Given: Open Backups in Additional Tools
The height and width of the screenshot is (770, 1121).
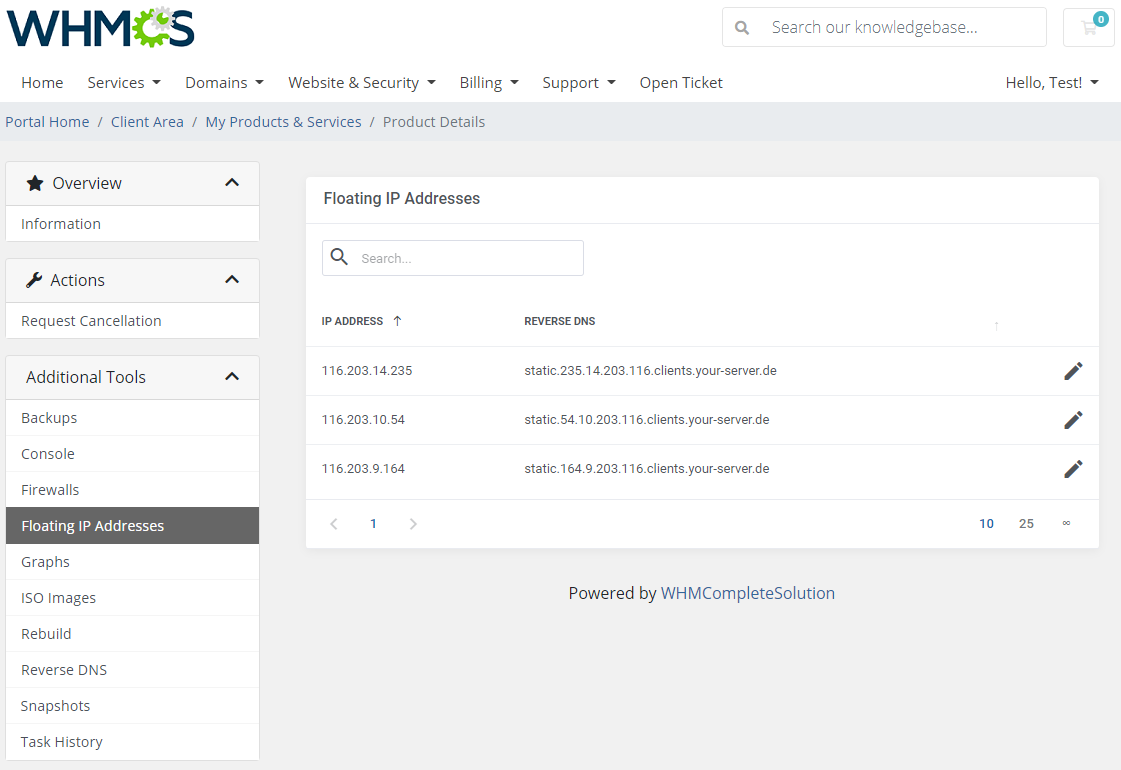Looking at the screenshot, I should 132,418.
